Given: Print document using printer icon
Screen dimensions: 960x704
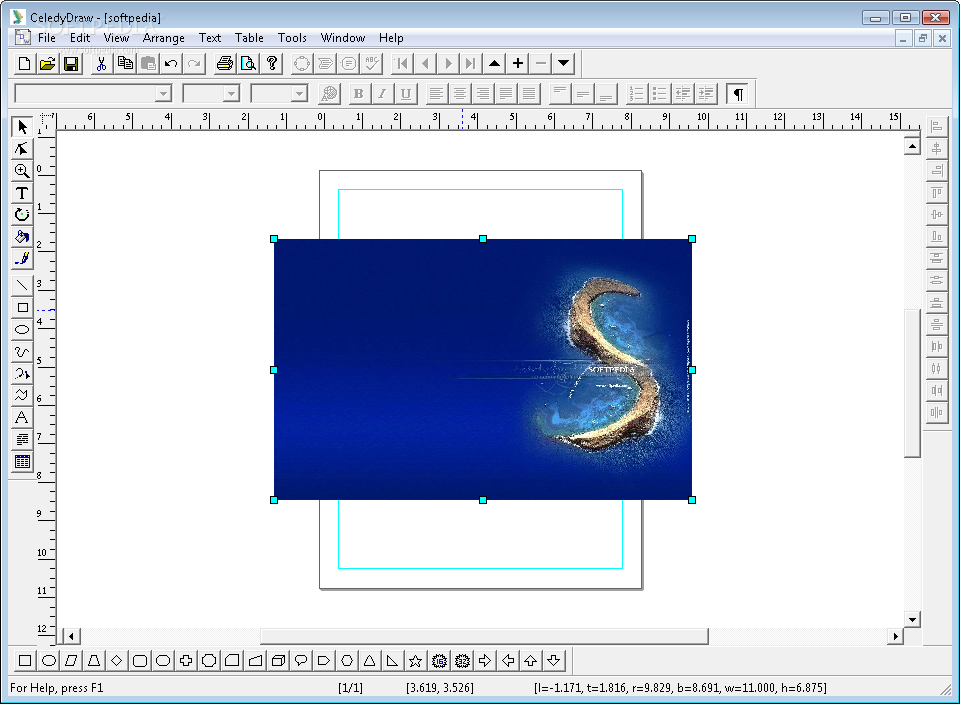Looking at the screenshot, I should (225, 63).
